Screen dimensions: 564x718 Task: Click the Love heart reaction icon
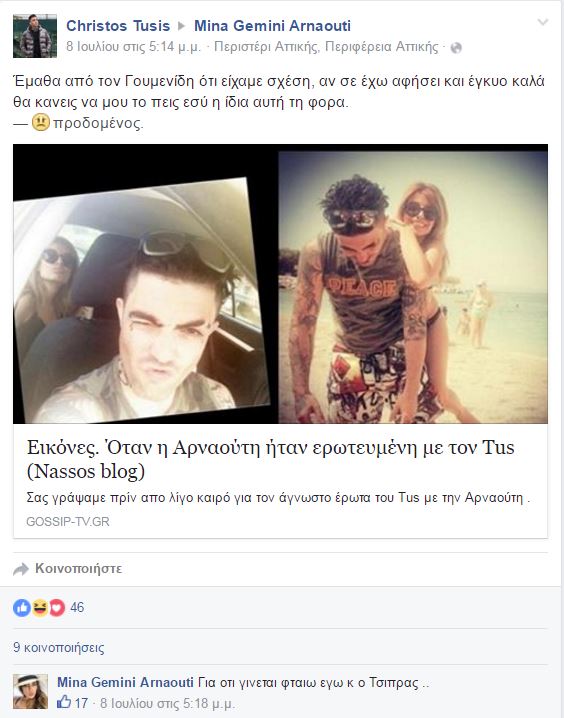(x=57, y=608)
